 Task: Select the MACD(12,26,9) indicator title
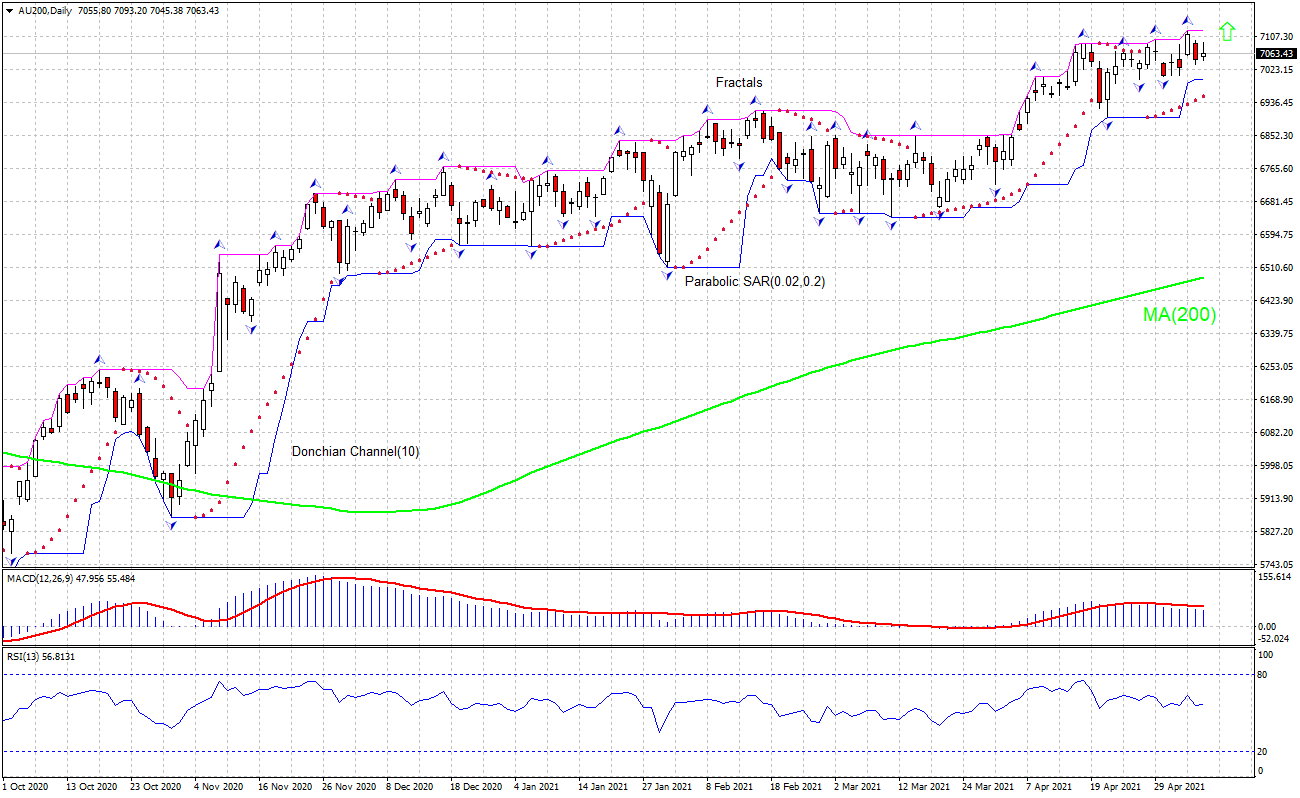click(x=38, y=578)
